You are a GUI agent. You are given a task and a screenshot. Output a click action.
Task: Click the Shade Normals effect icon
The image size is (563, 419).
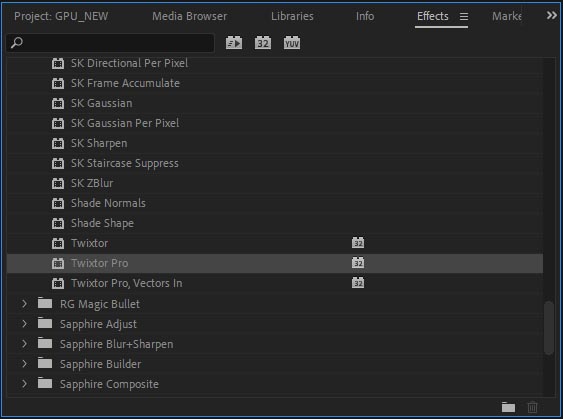click(58, 203)
